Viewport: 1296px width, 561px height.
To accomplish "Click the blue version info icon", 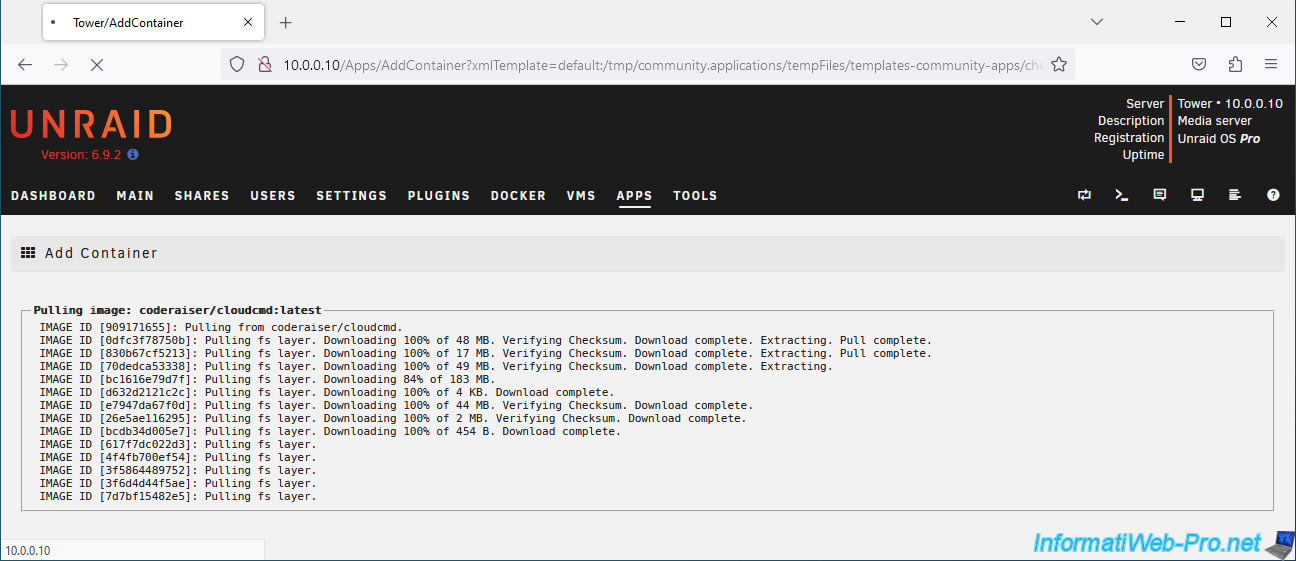I will click(133, 155).
